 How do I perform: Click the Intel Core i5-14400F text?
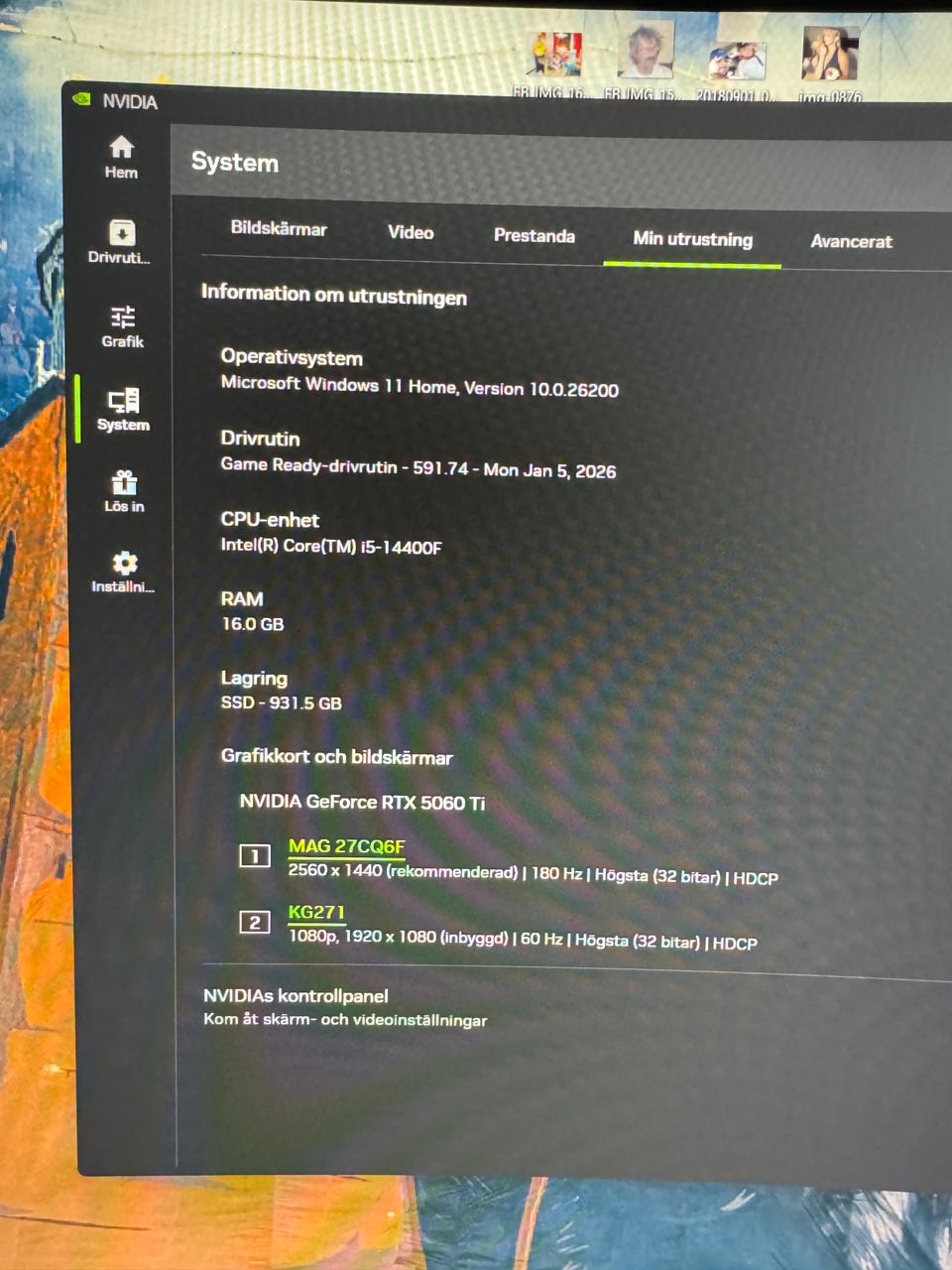tap(331, 546)
